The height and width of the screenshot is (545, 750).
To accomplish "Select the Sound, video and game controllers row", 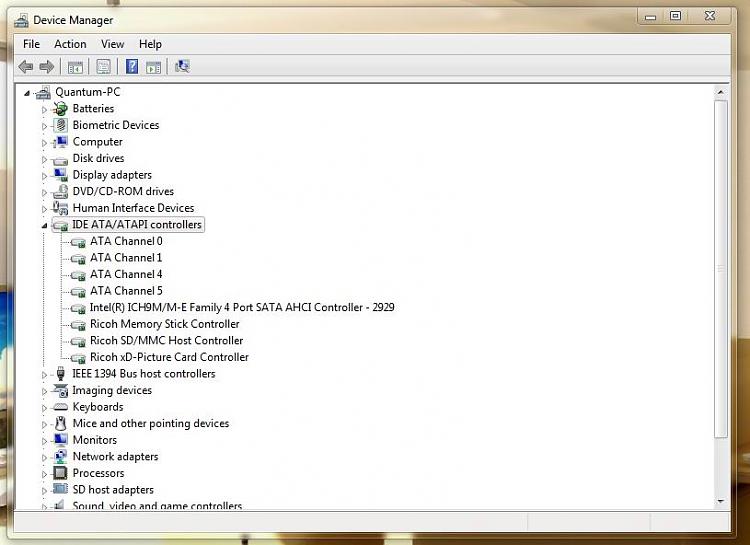I will (x=157, y=505).
